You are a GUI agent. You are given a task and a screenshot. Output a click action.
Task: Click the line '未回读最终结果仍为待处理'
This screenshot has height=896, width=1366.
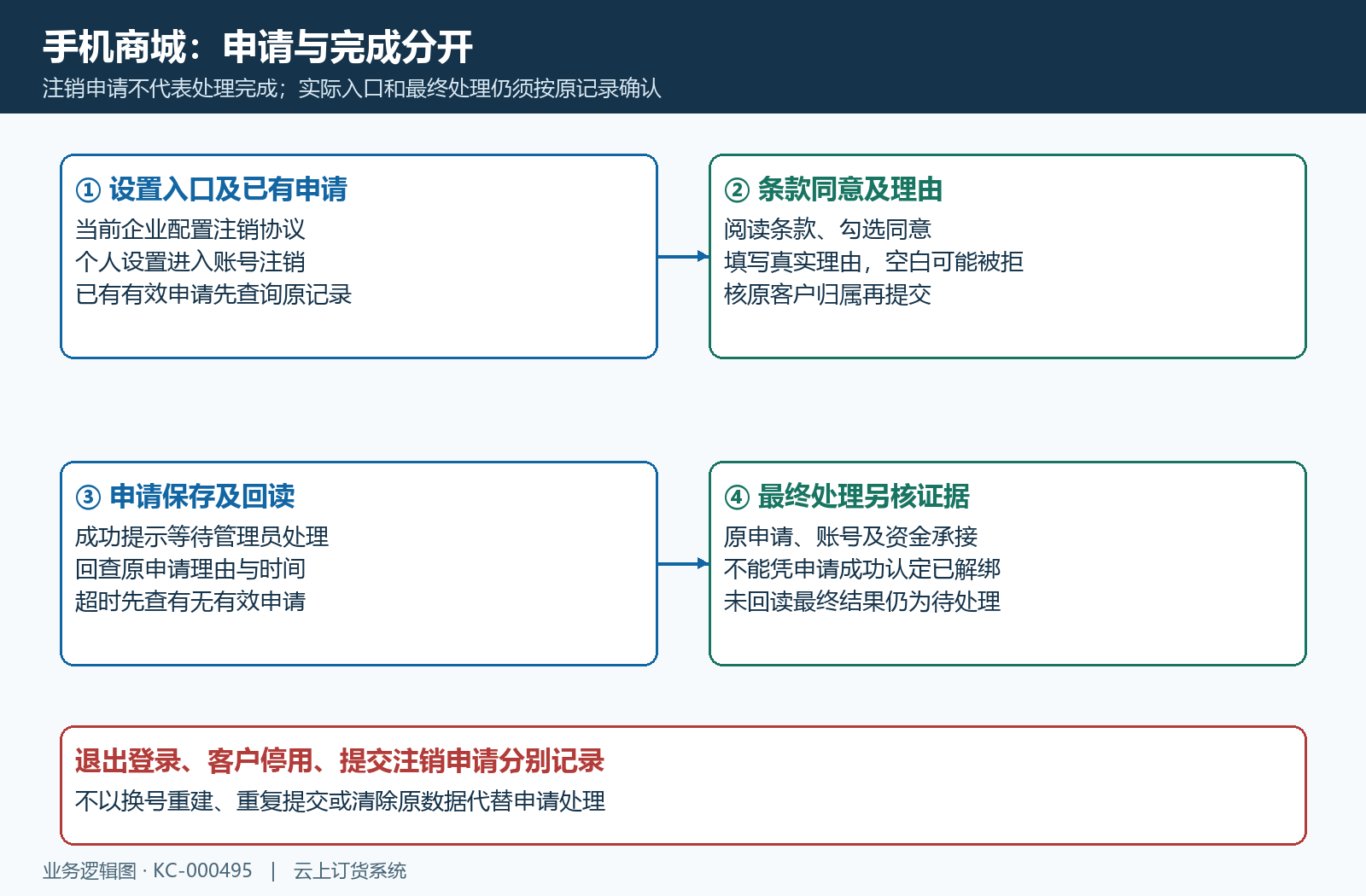(862, 602)
